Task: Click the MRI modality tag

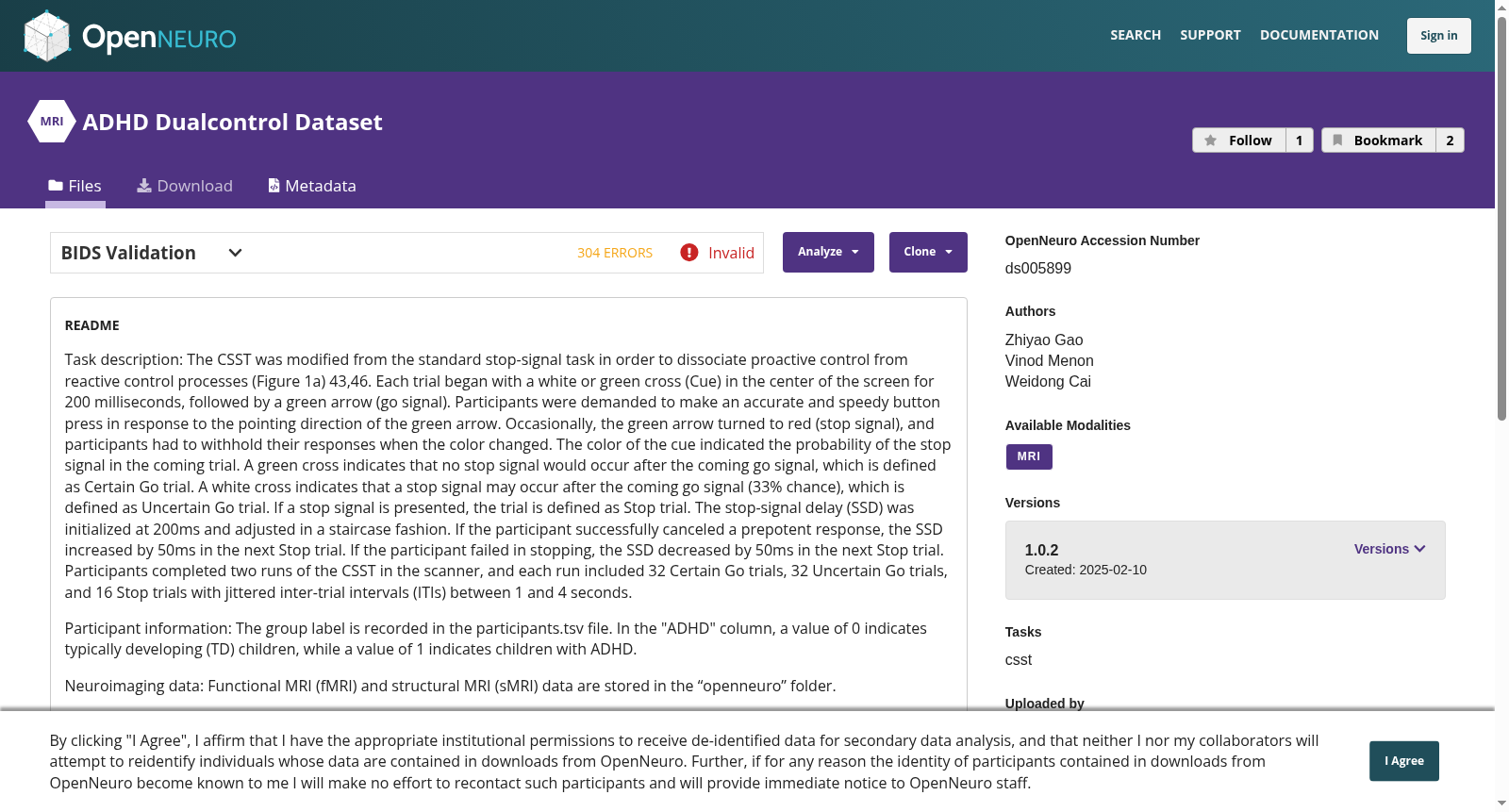Action: 1029,456
